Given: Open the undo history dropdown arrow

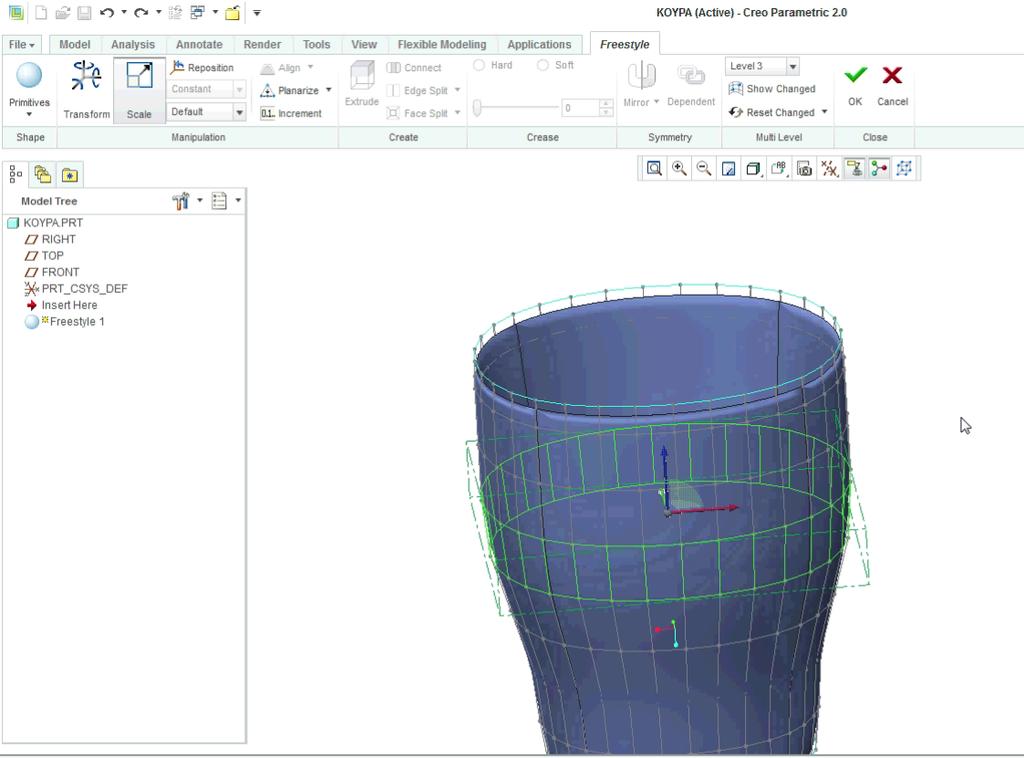Looking at the screenshot, I should pyautogui.click(x=124, y=12).
